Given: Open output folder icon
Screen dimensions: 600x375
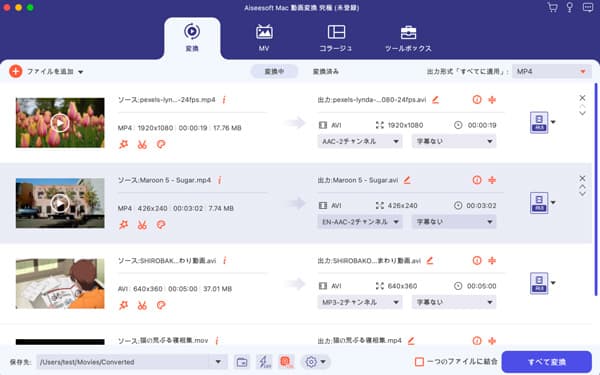Looking at the screenshot, I should (242, 362).
